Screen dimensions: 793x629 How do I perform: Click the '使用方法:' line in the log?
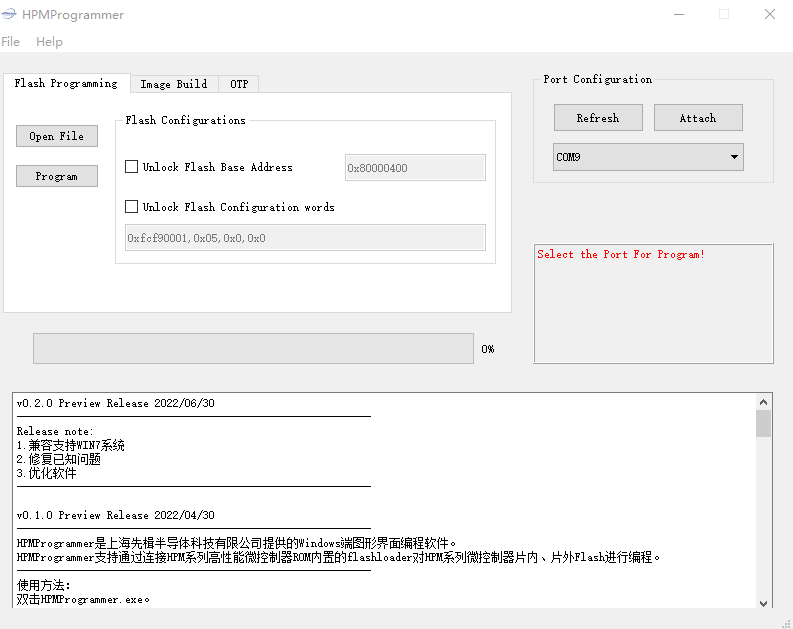[43, 585]
